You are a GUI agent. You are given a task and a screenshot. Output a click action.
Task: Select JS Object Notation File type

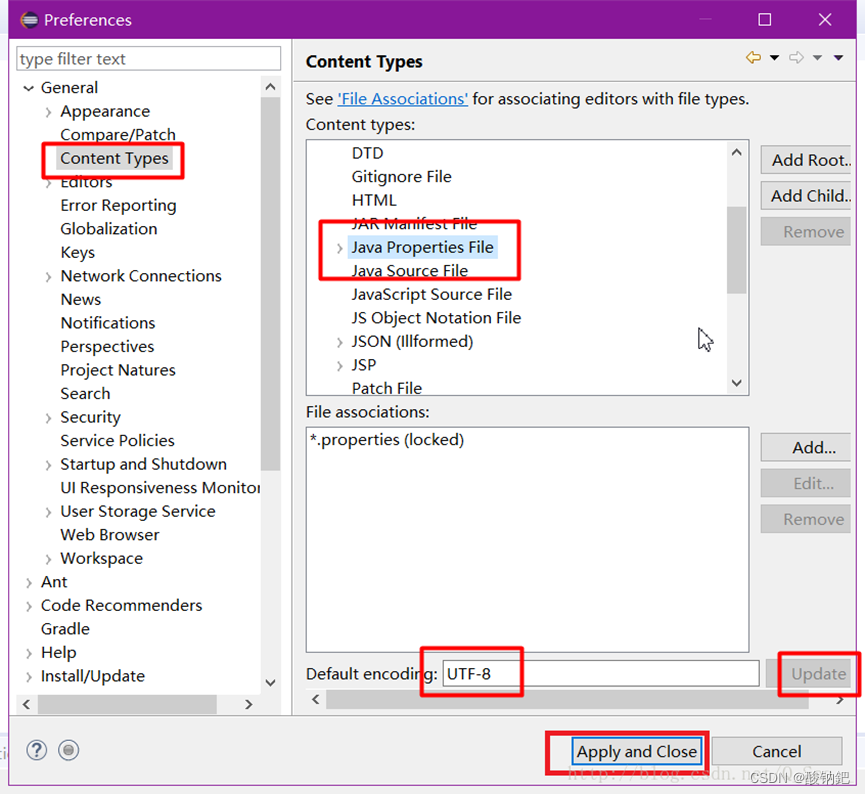tap(436, 318)
